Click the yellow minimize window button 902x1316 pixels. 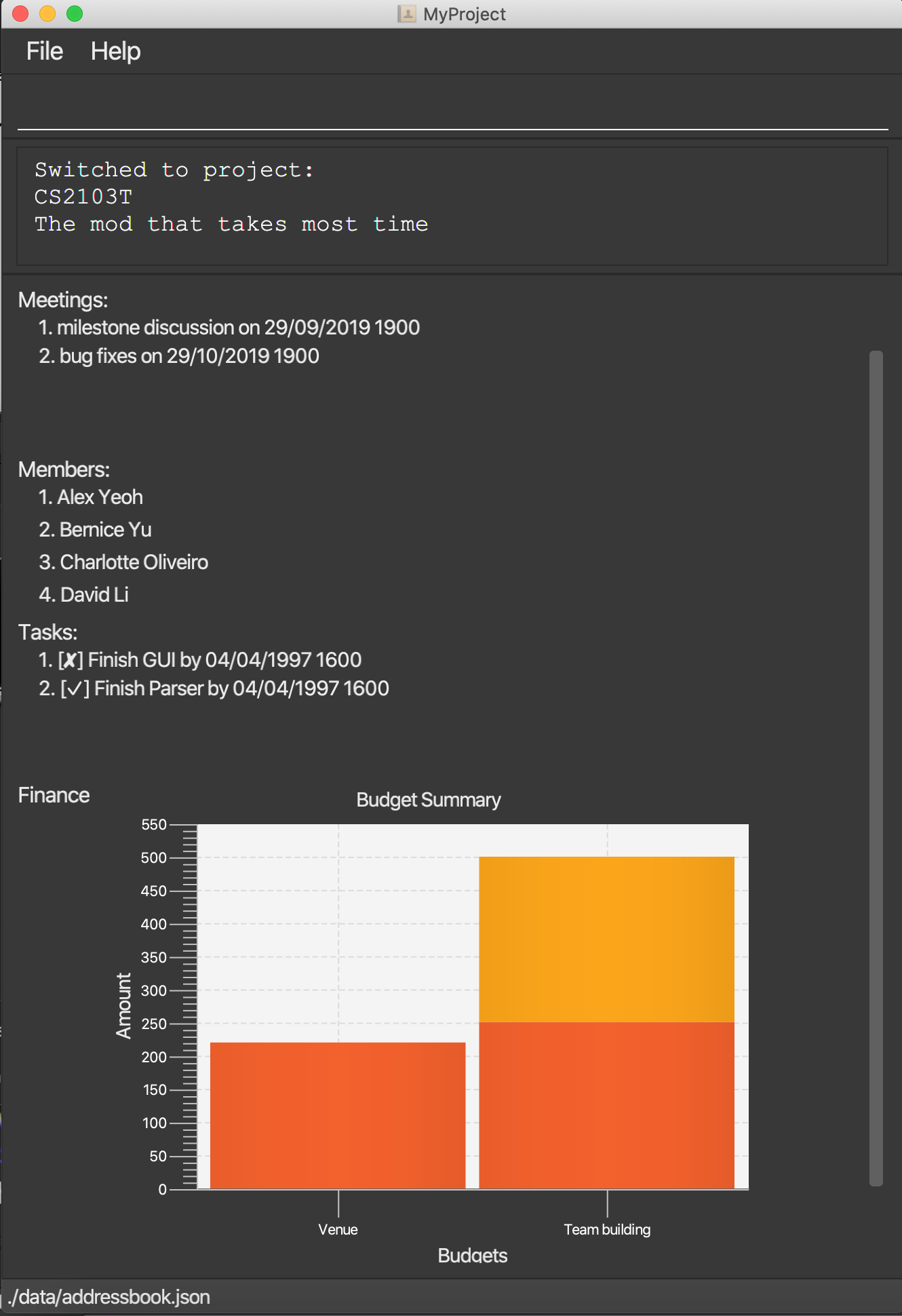[x=47, y=14]
